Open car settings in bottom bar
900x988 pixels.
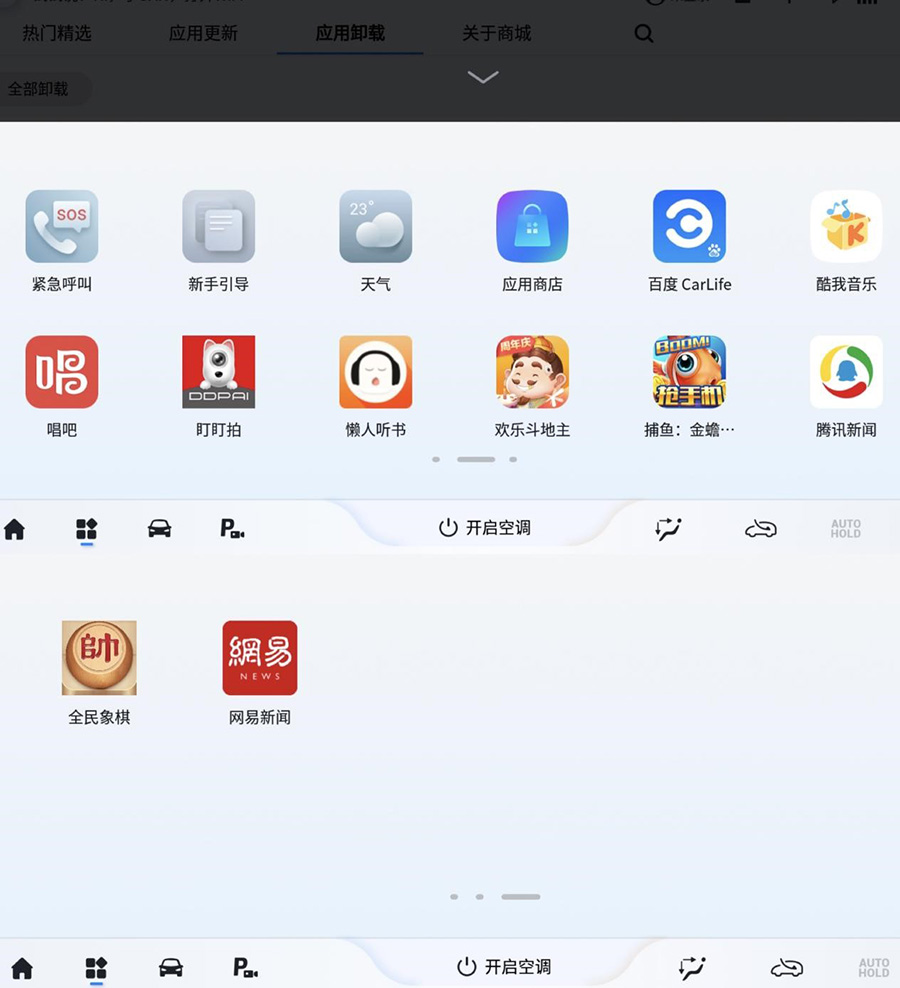point(171,967)
